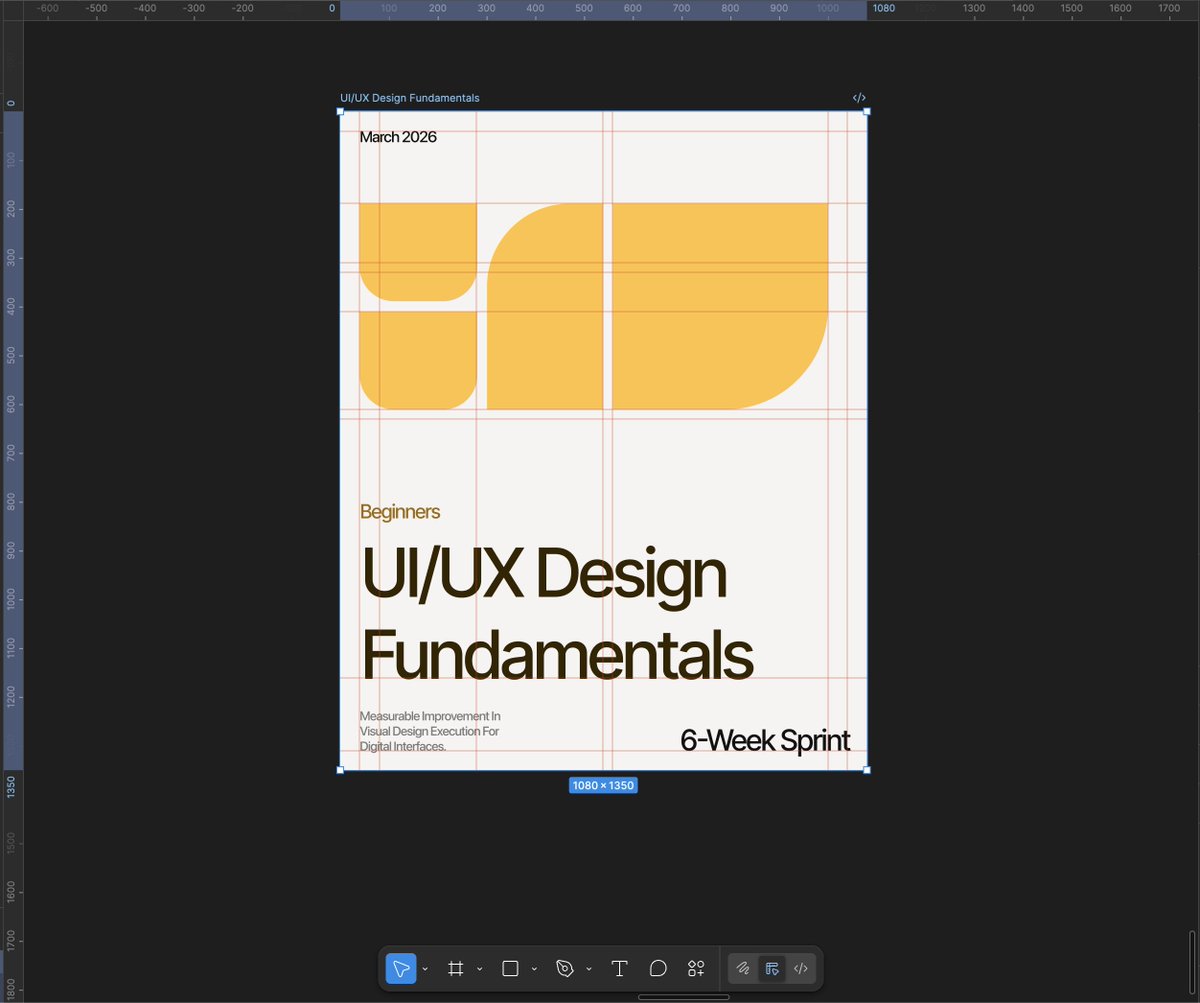Select the 6-Week Sprint text

pyautogui.click(x=765, y=741)
